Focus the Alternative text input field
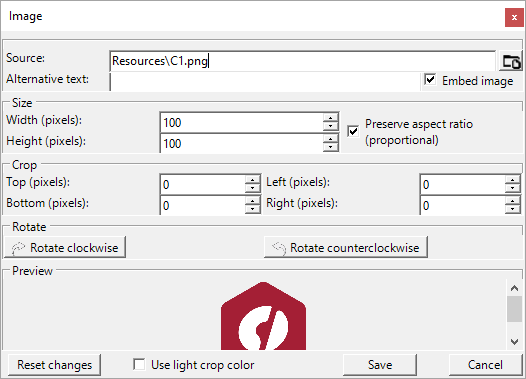 point(265,82)
